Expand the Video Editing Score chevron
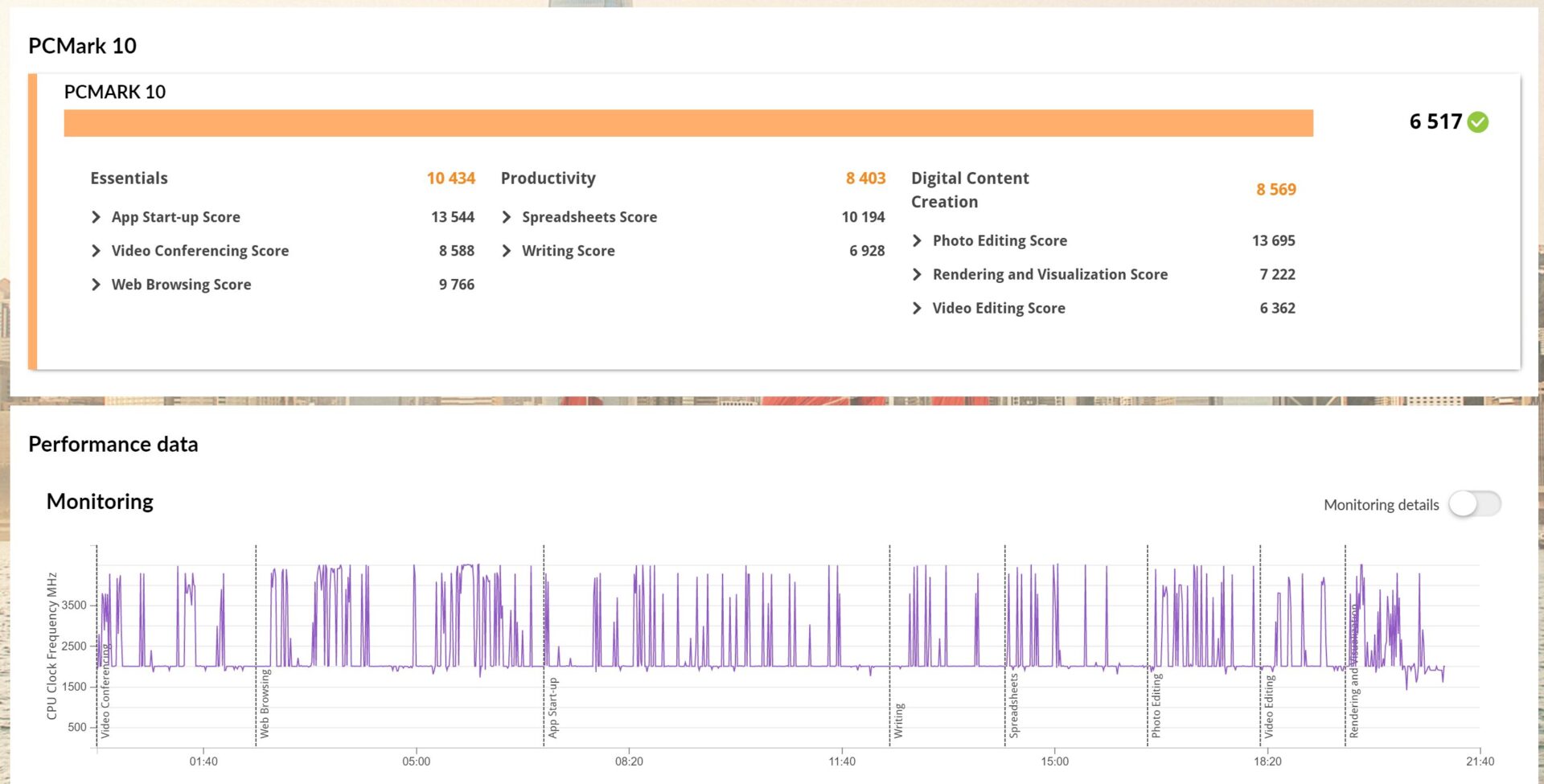1544x784 pixels. click(x=918, y=308)
